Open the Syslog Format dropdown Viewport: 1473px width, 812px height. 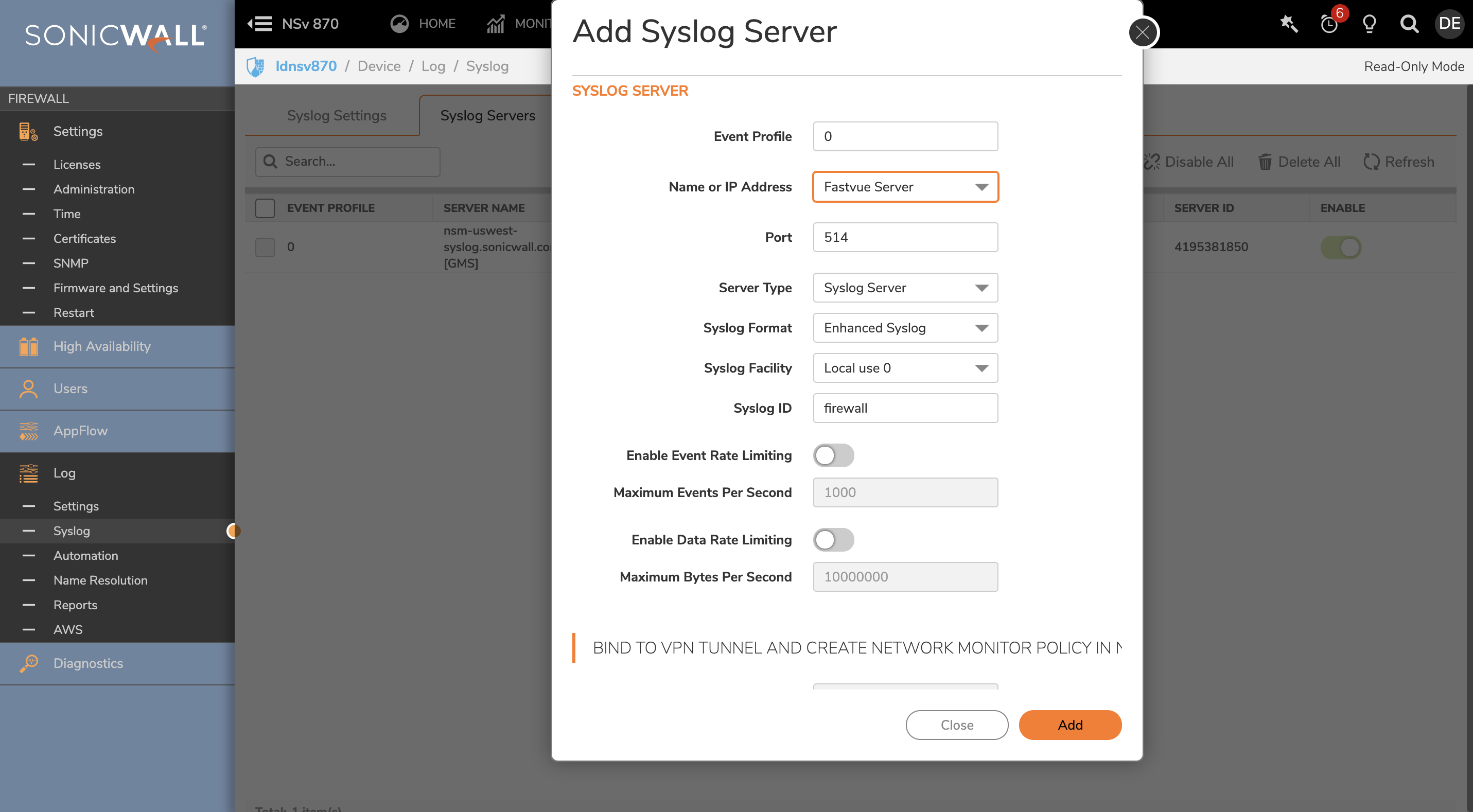[905, 328]
